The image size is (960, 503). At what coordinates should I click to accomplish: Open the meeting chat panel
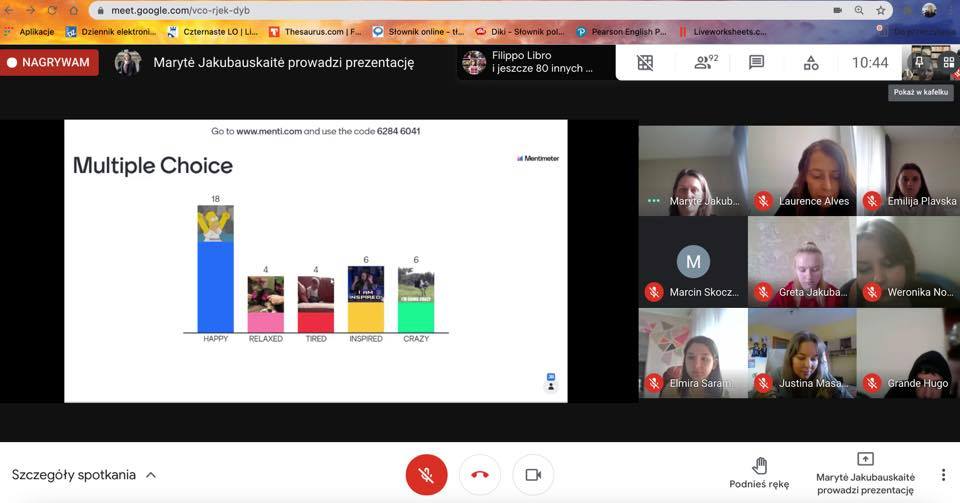[757, 62]
